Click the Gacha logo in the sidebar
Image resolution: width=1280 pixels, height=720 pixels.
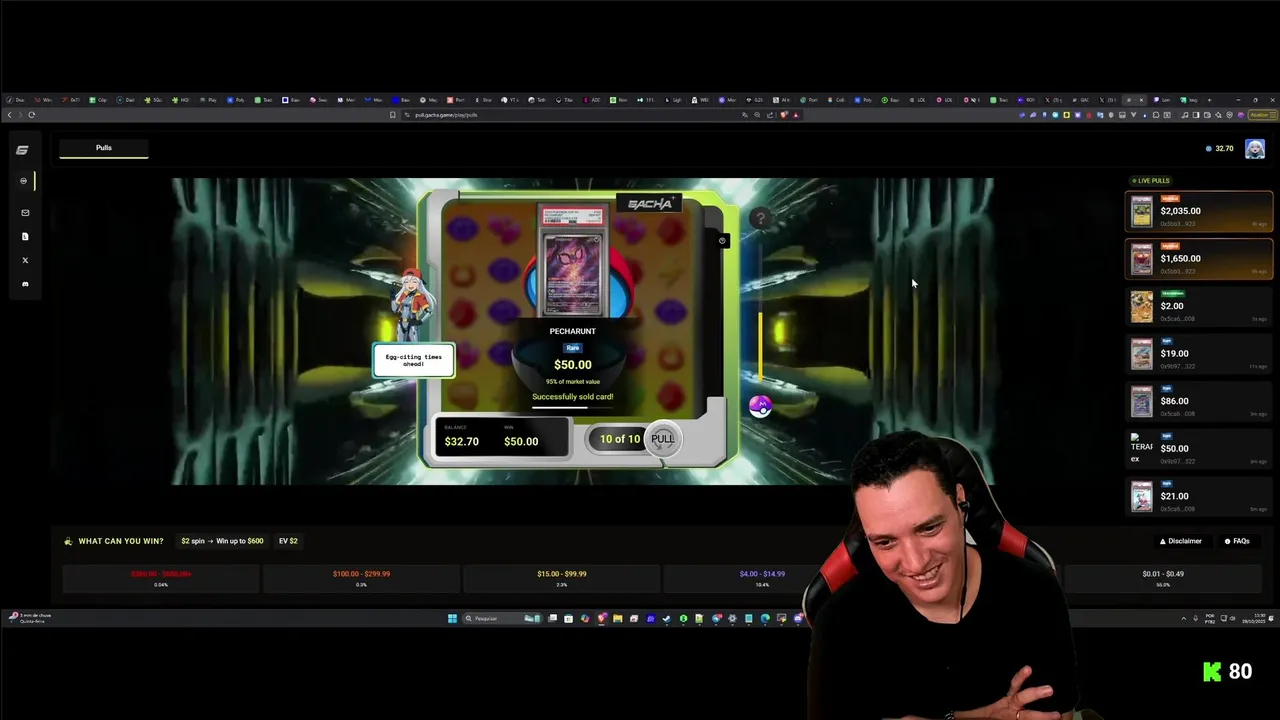[22, 150]
